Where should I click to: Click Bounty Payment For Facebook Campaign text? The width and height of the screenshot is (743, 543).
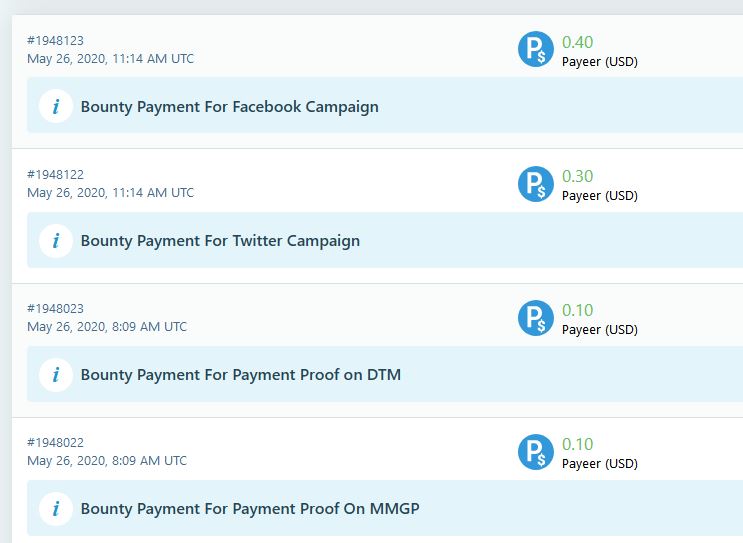229,106
